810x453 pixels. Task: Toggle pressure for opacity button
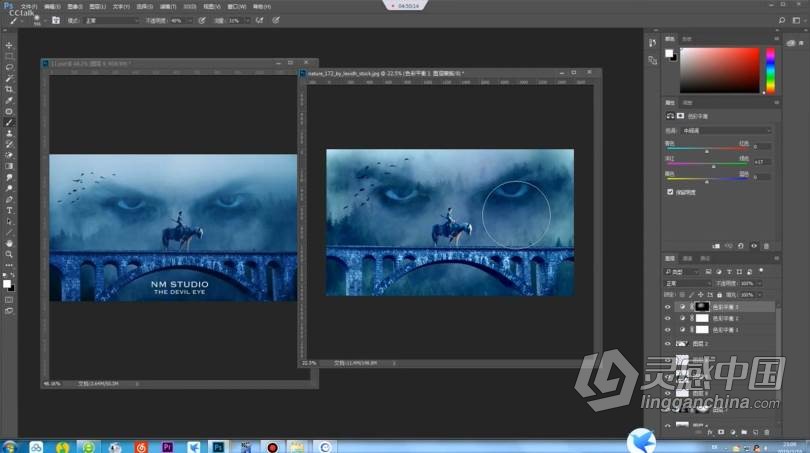tap(202, 21)
